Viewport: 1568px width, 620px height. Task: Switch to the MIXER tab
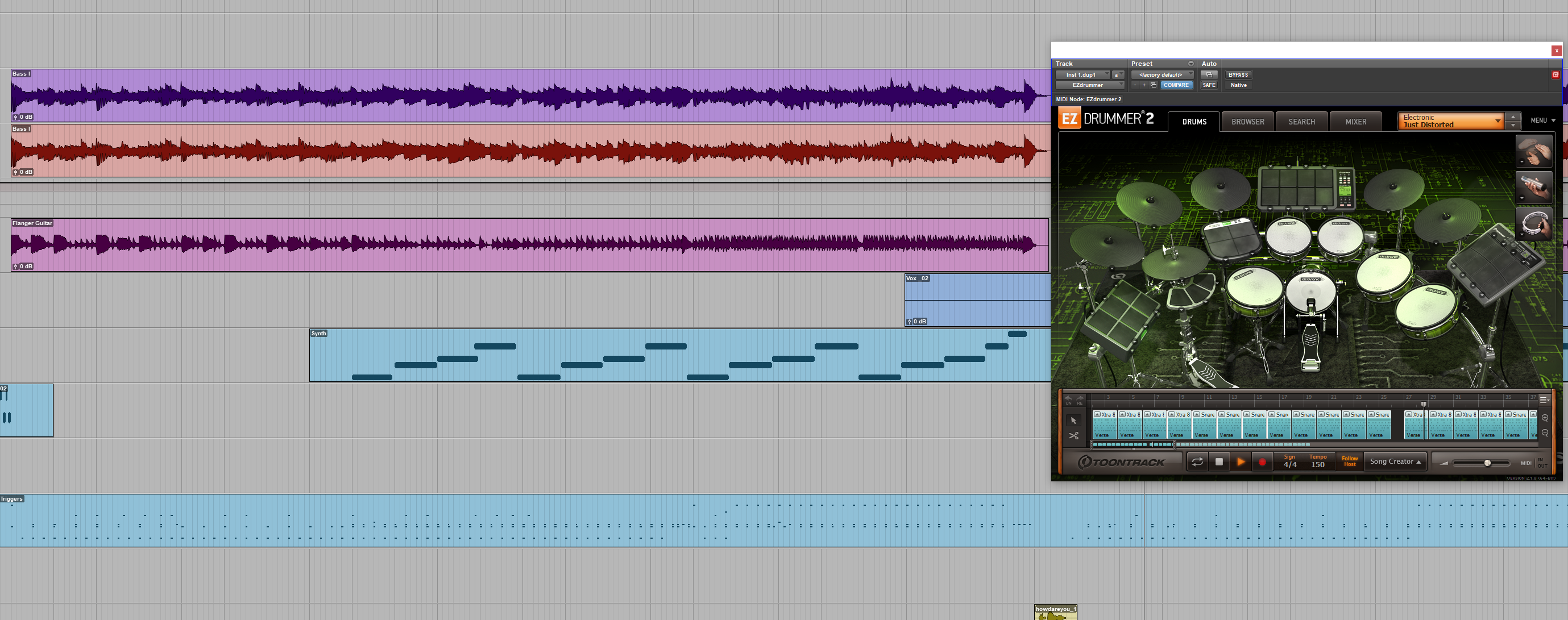click(1355, 122)
